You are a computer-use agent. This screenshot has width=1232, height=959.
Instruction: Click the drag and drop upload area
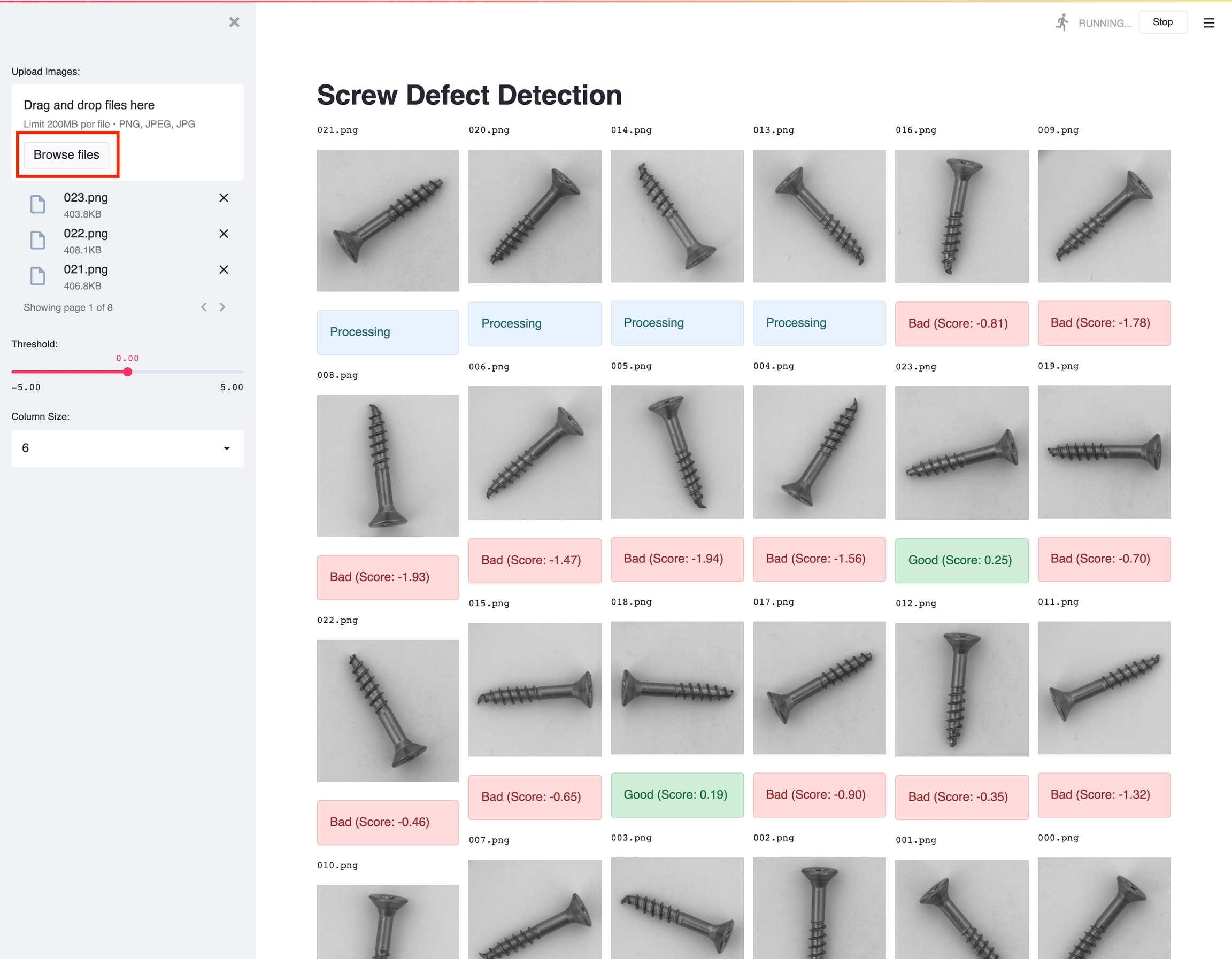[x=127, y=133]
